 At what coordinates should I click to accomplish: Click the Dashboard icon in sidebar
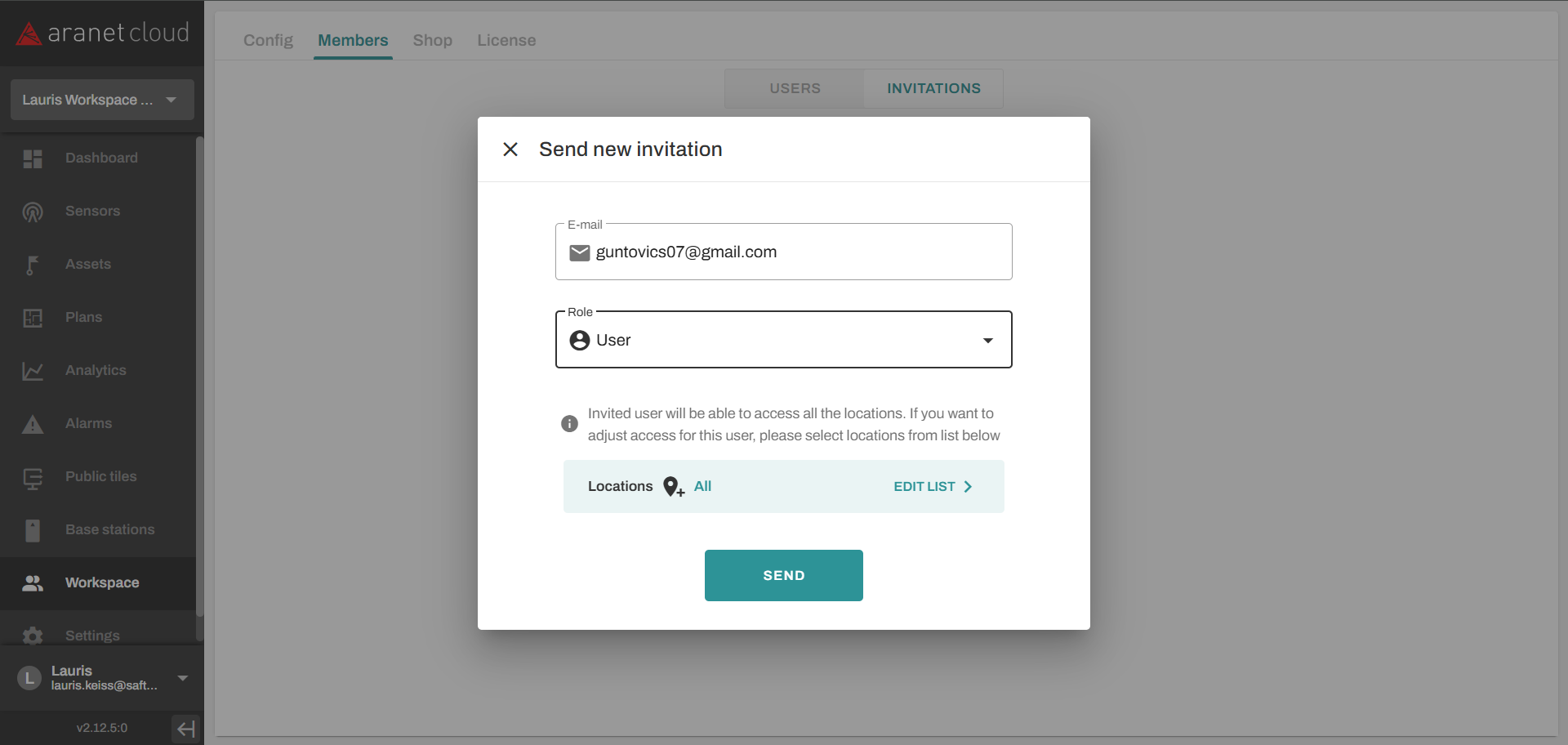tap(33, 158)
